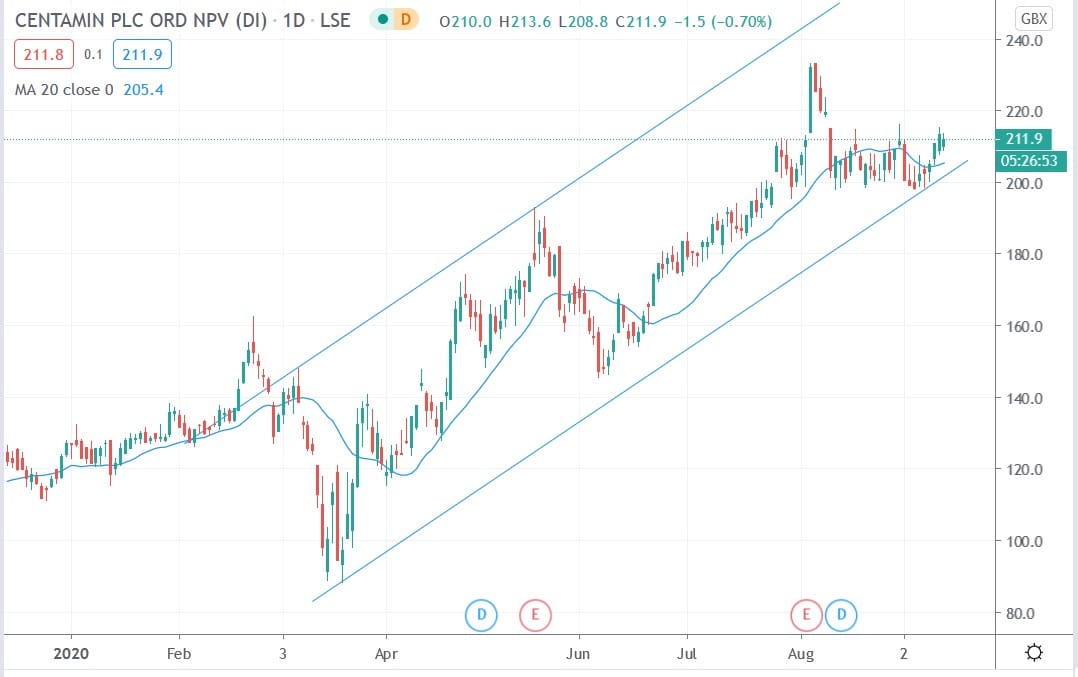The width and height of the screenshot is (1078, 677).
Task: Click the 180.0 price axis label
Action: (x=1024, y=254)
